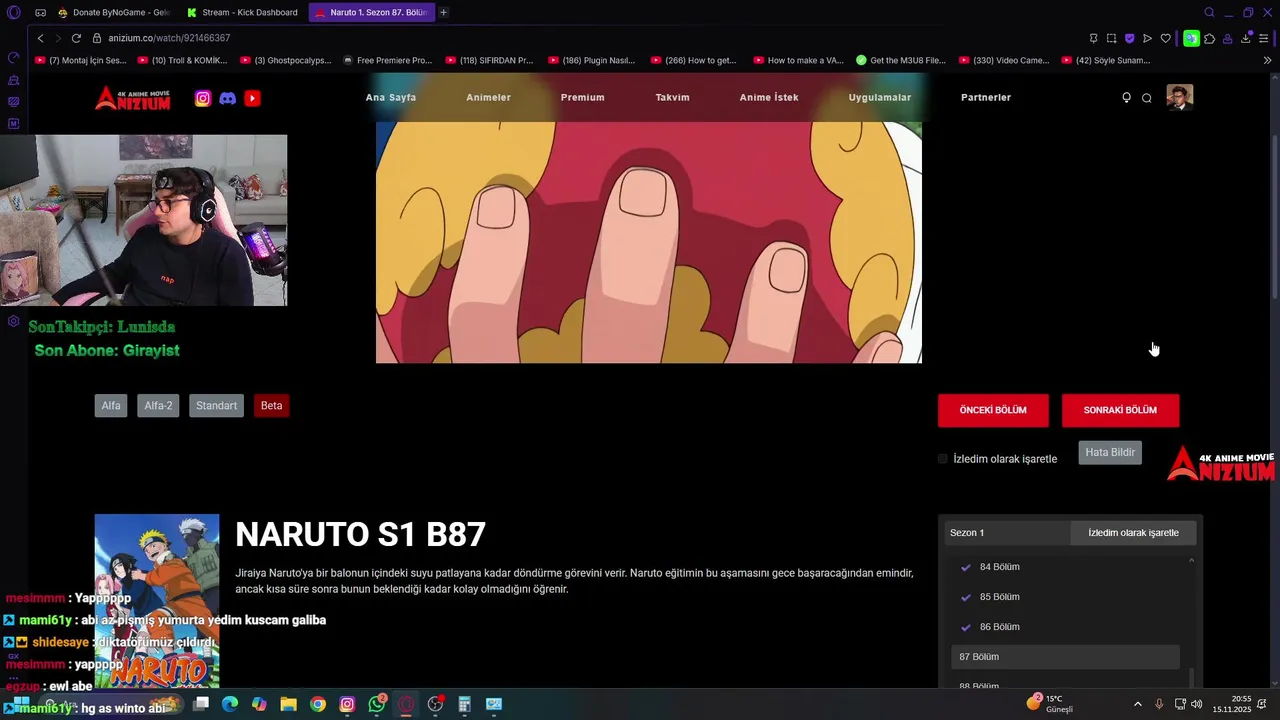Open the Get the M3U8 File bookmark
The height and width of the screenshot is (720, 1280).
[x=900, y=60]
